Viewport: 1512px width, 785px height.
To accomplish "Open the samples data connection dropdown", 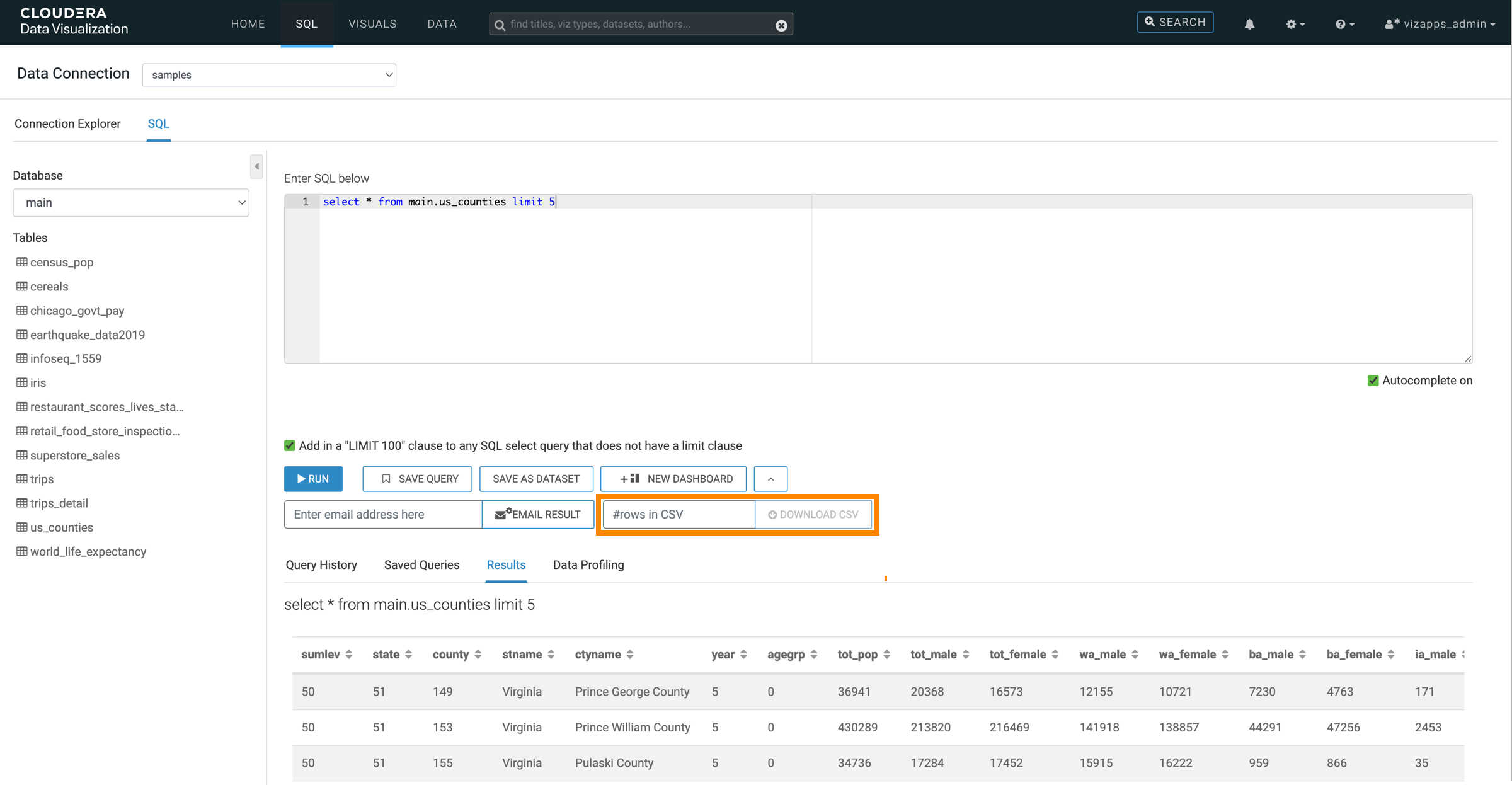I will pyautogui.click(x=269, y=75).
